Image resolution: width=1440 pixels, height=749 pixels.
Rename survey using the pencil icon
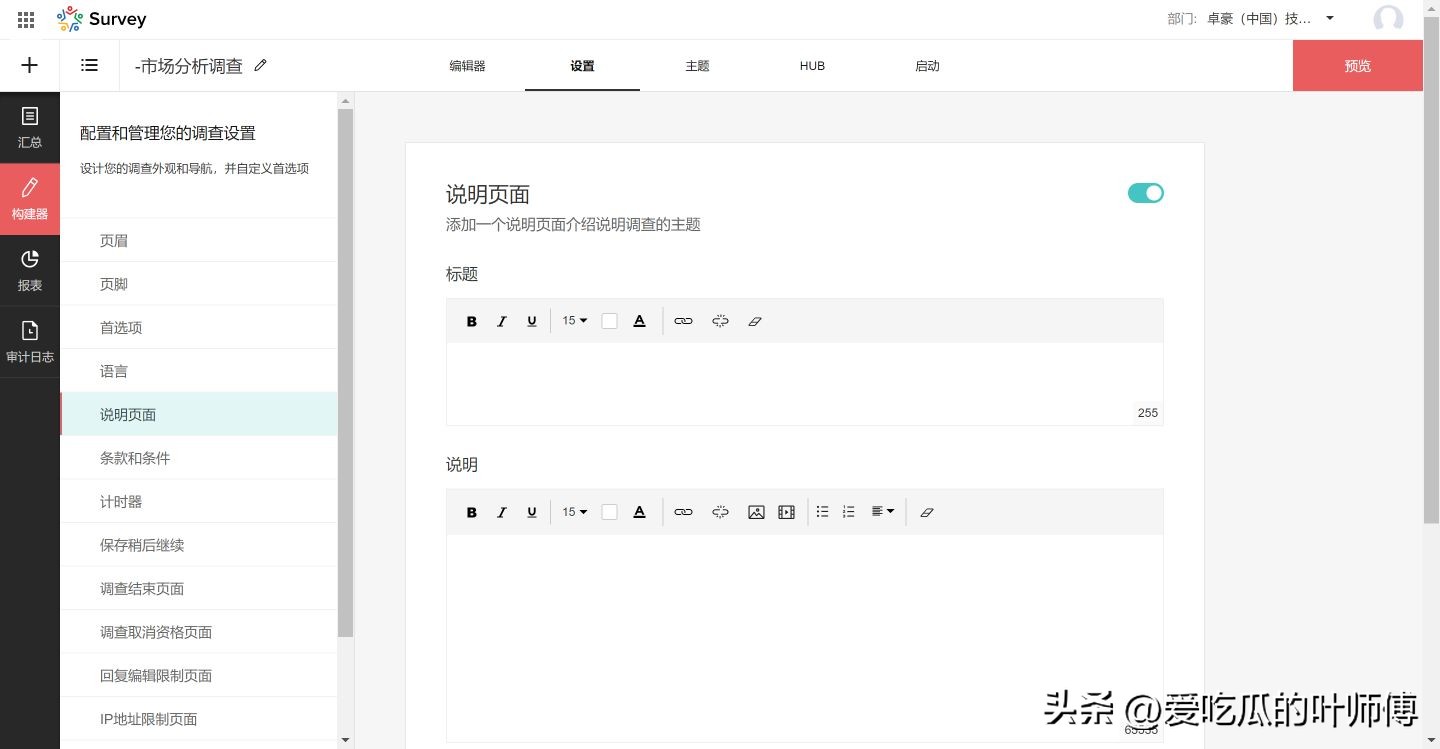(x=260, y=65)
